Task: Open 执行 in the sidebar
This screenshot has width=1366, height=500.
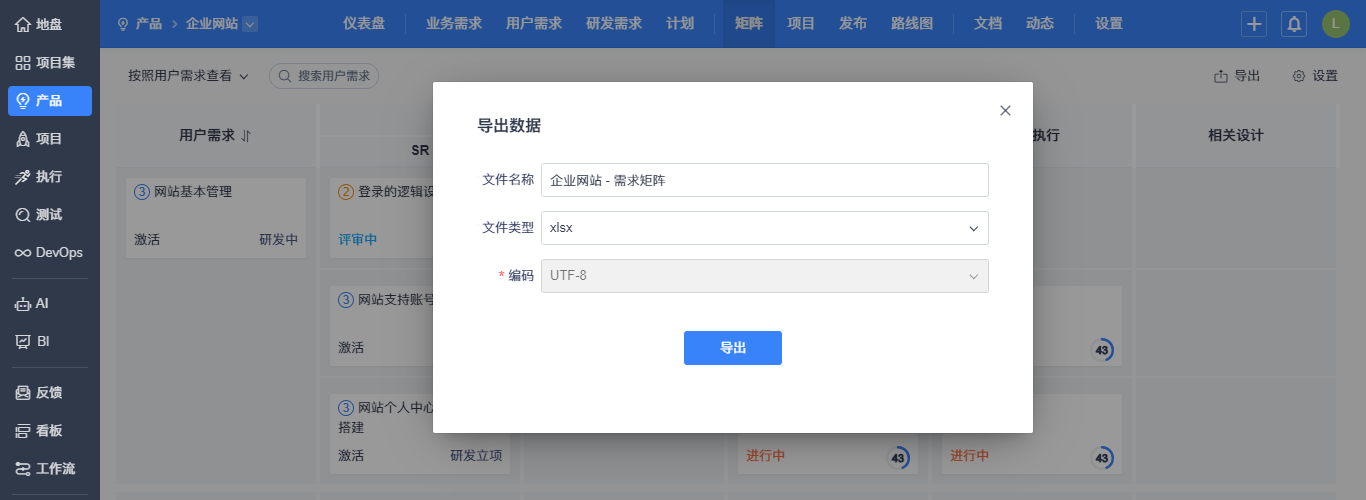Action: point(49,177)
